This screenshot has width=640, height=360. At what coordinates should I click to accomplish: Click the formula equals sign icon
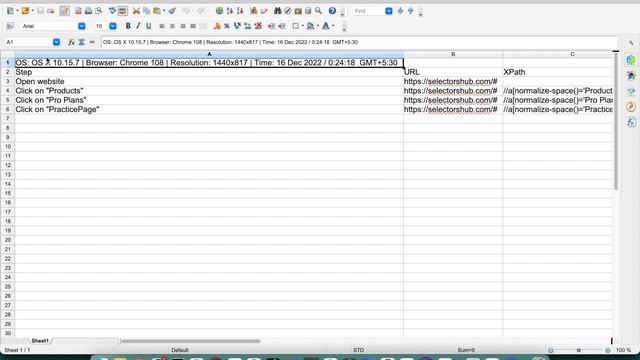coord(92,42)
